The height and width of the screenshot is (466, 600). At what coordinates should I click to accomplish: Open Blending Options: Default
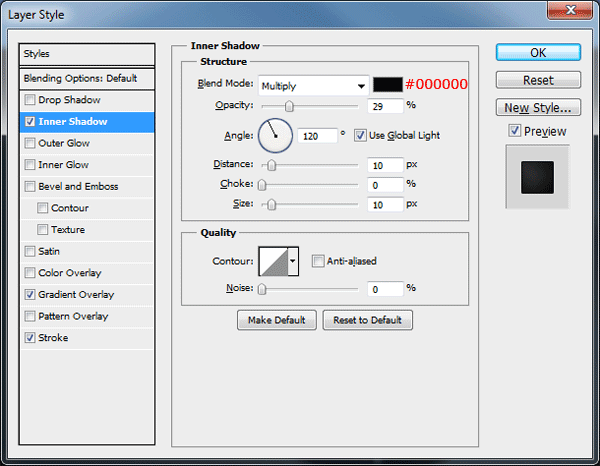[87, 78]
